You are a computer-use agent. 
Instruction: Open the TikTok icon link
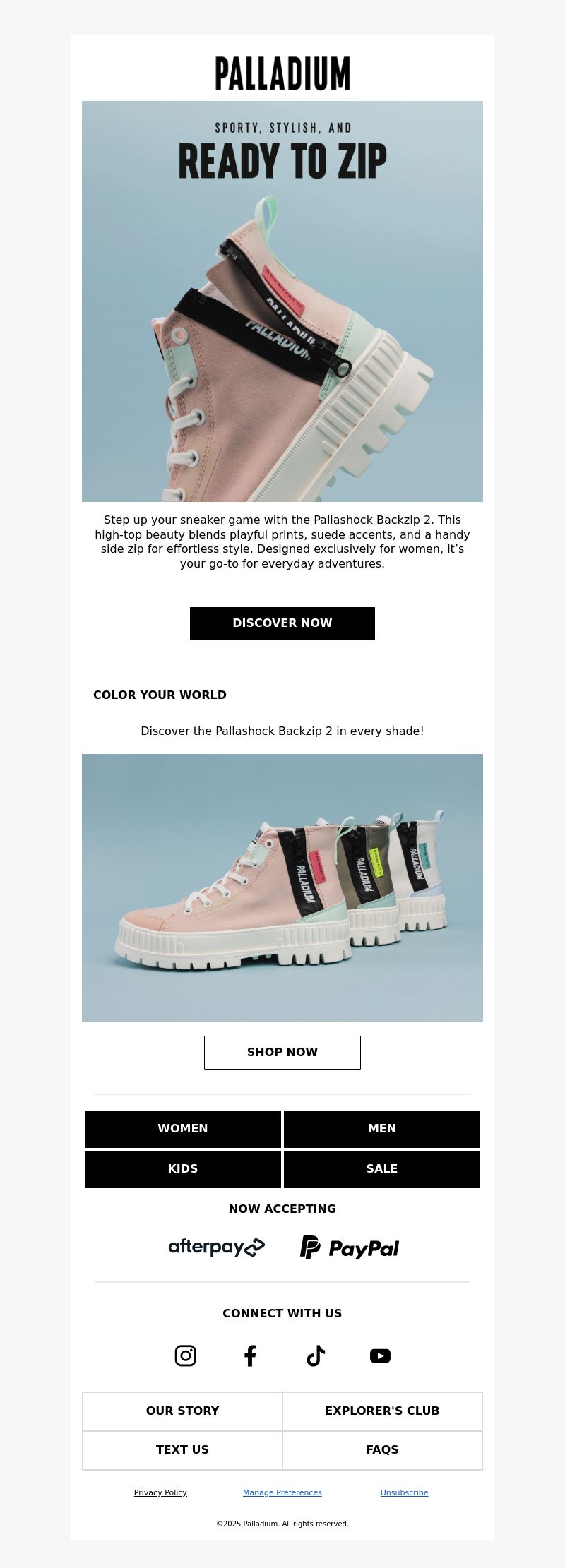[315, 1355]
